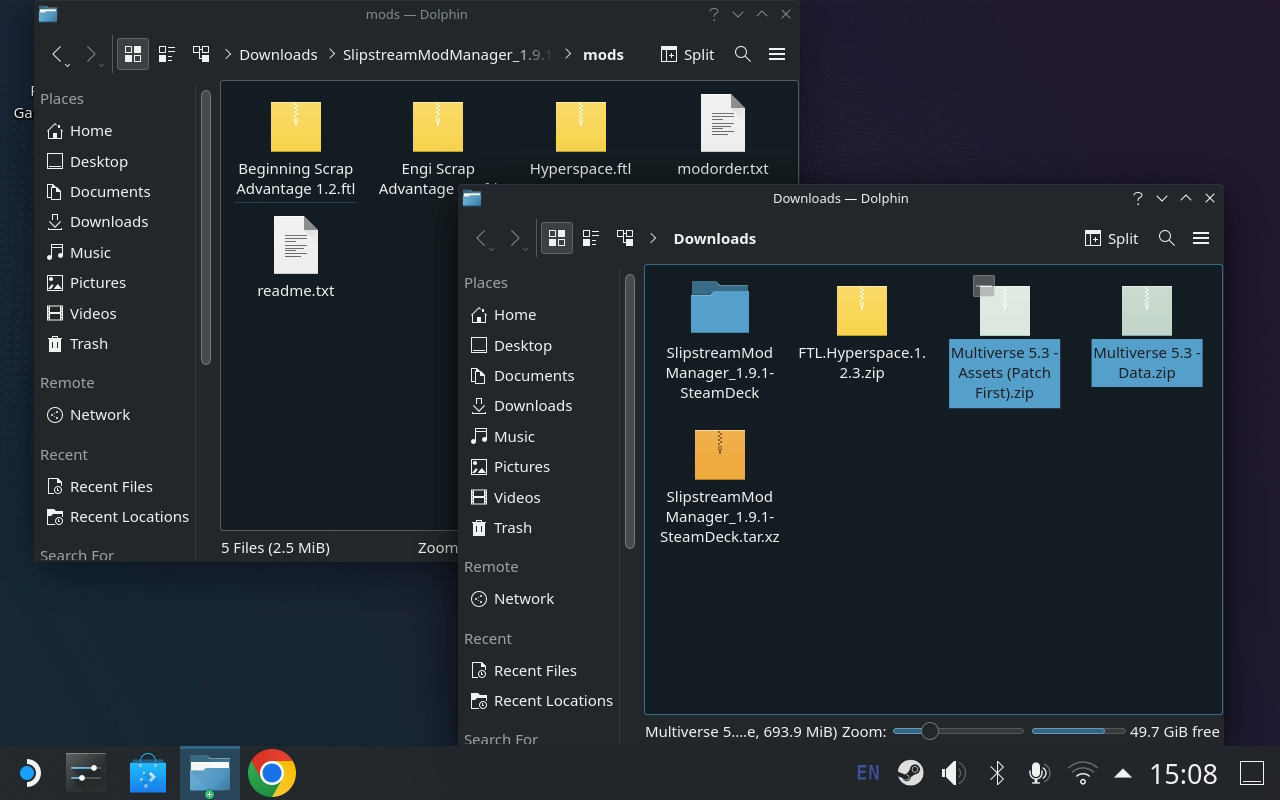Click Downloads breadcrumb in mods window
The width and height of the screenshot is (1280, 800).
[278, 54]
